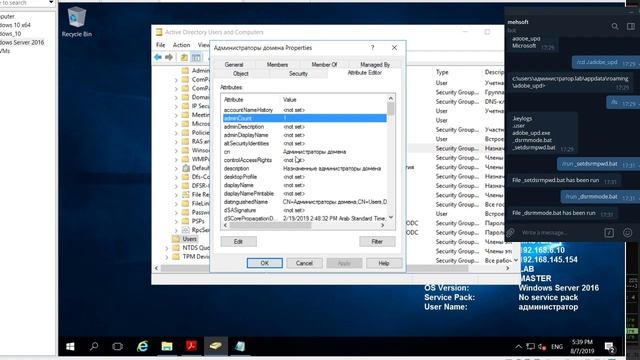The height and width of the screenshot is (360, 640).
Task: Open the File menu
Action: click(x=161, y=45)
